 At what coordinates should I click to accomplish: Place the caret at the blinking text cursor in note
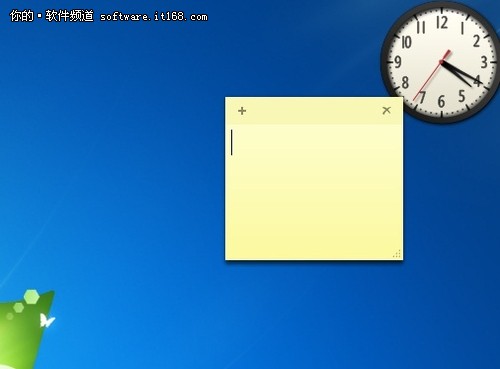pyautogui.click(x=232, y=142)
